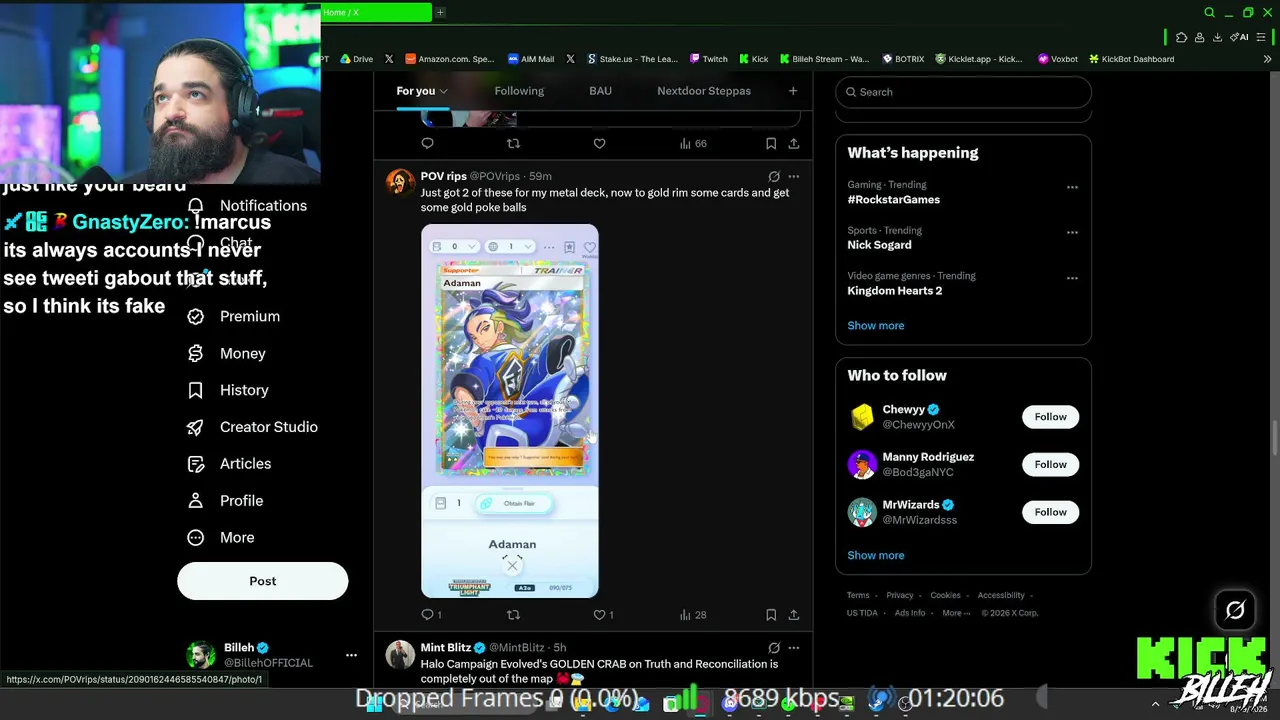This screenshot has height=720, width=1280.
Task: Reply to the tweet with 66 views
Action: coord(427,144)
